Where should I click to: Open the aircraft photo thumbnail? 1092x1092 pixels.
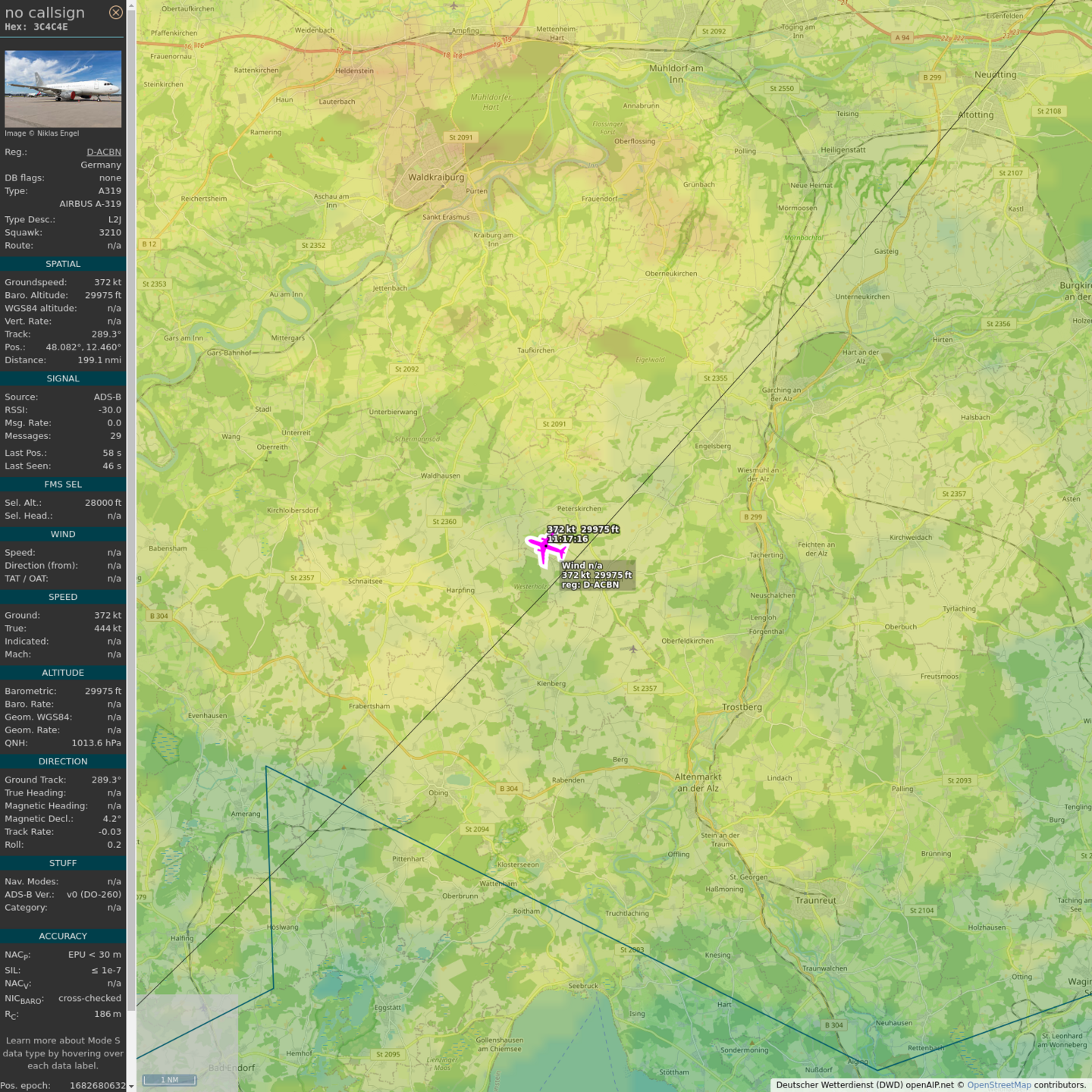tap(63, 89)
